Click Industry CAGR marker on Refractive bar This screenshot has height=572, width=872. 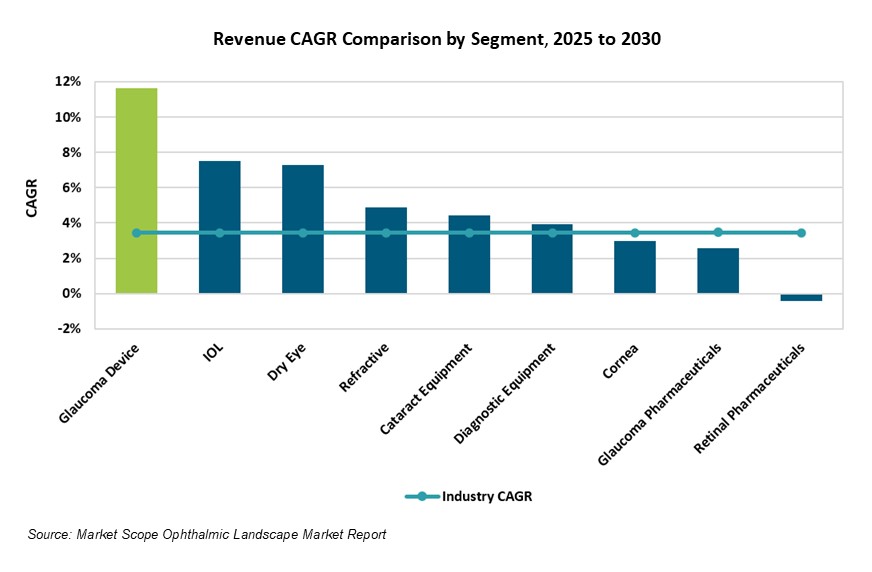386,233
